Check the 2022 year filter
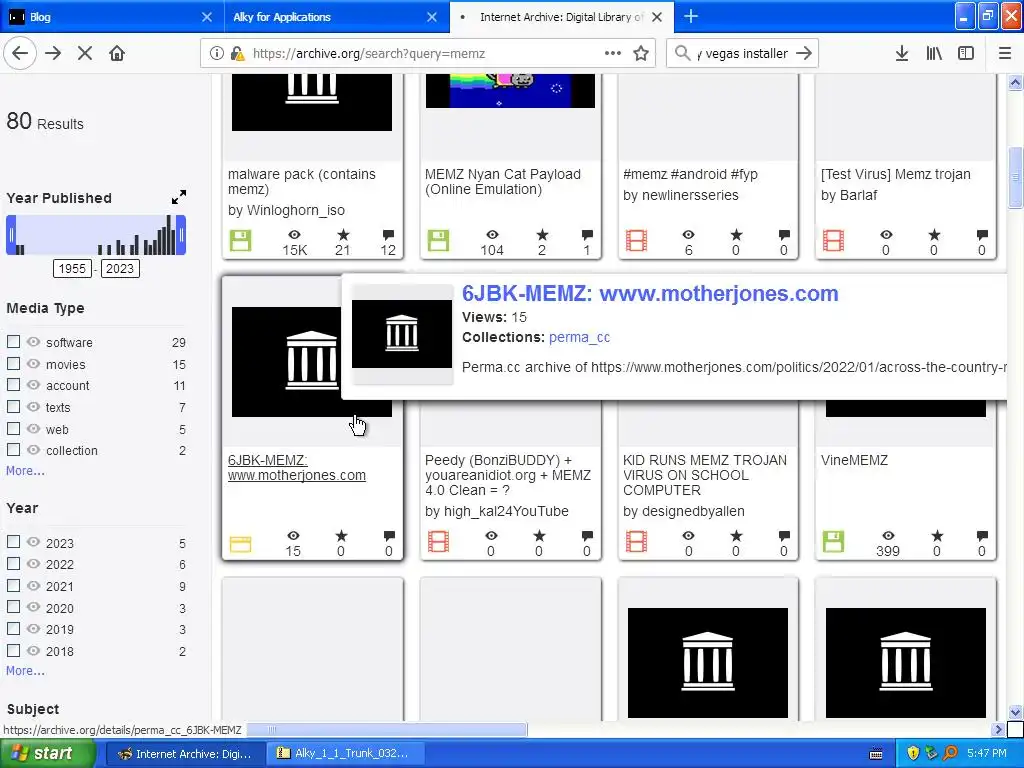 click(13, 563)
